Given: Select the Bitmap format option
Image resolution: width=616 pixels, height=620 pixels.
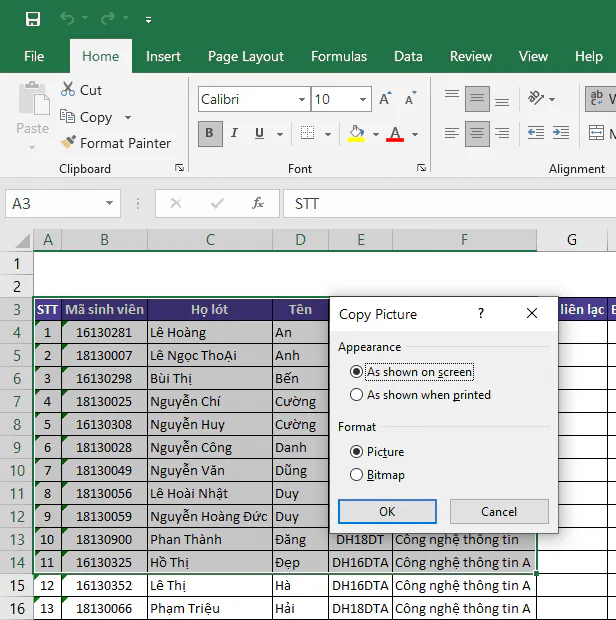Looking at the screenshot, I should [377, 474].
